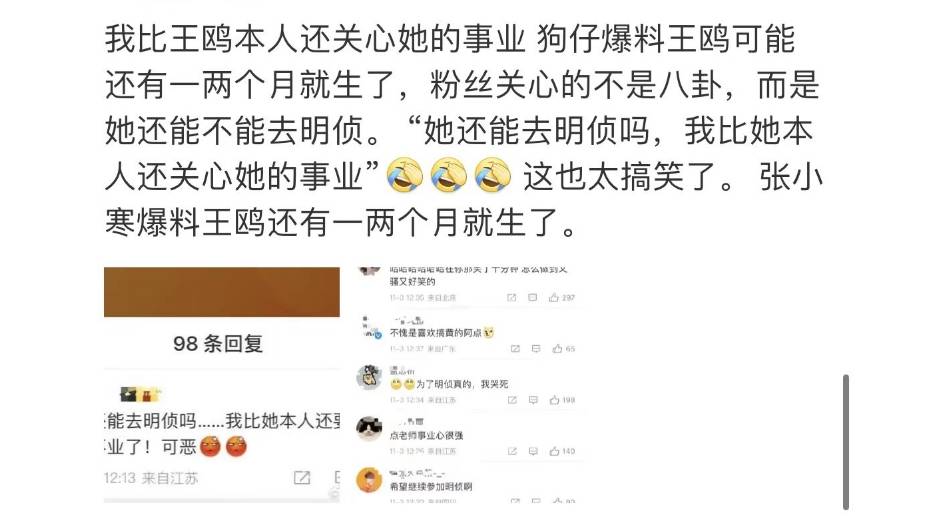932x522 pixels.
Task: Click the brown image banner in left screenshot
Action: click(222, 292)
